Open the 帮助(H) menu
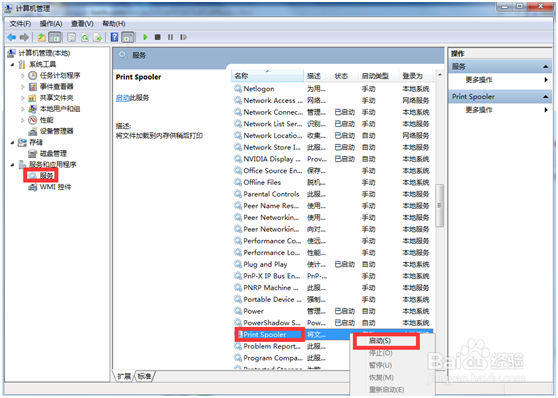Image resolution: width=558 pixels, height=398 pixels. point(114,23)
